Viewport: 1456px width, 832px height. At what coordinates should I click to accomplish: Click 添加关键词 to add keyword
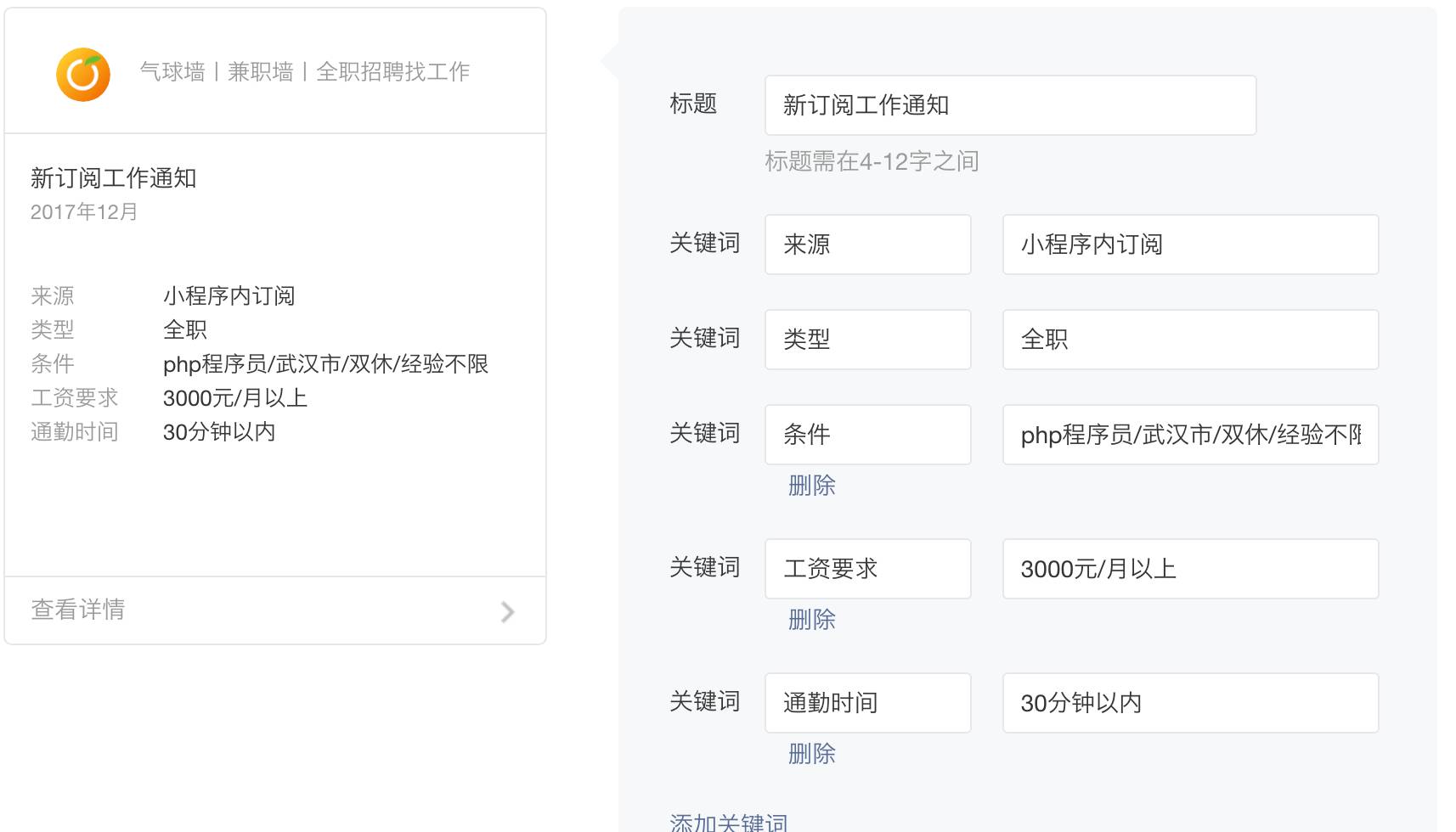(729, 822)
